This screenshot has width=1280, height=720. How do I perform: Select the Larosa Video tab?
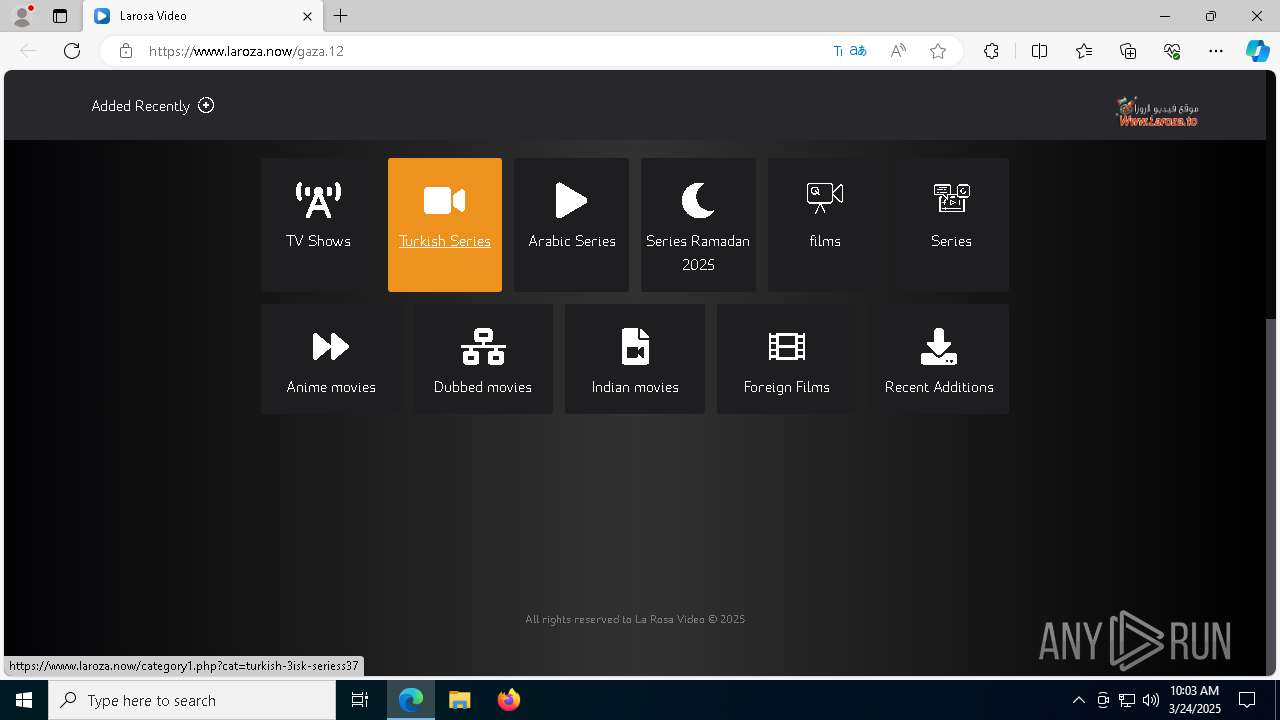tap(202, 16)
